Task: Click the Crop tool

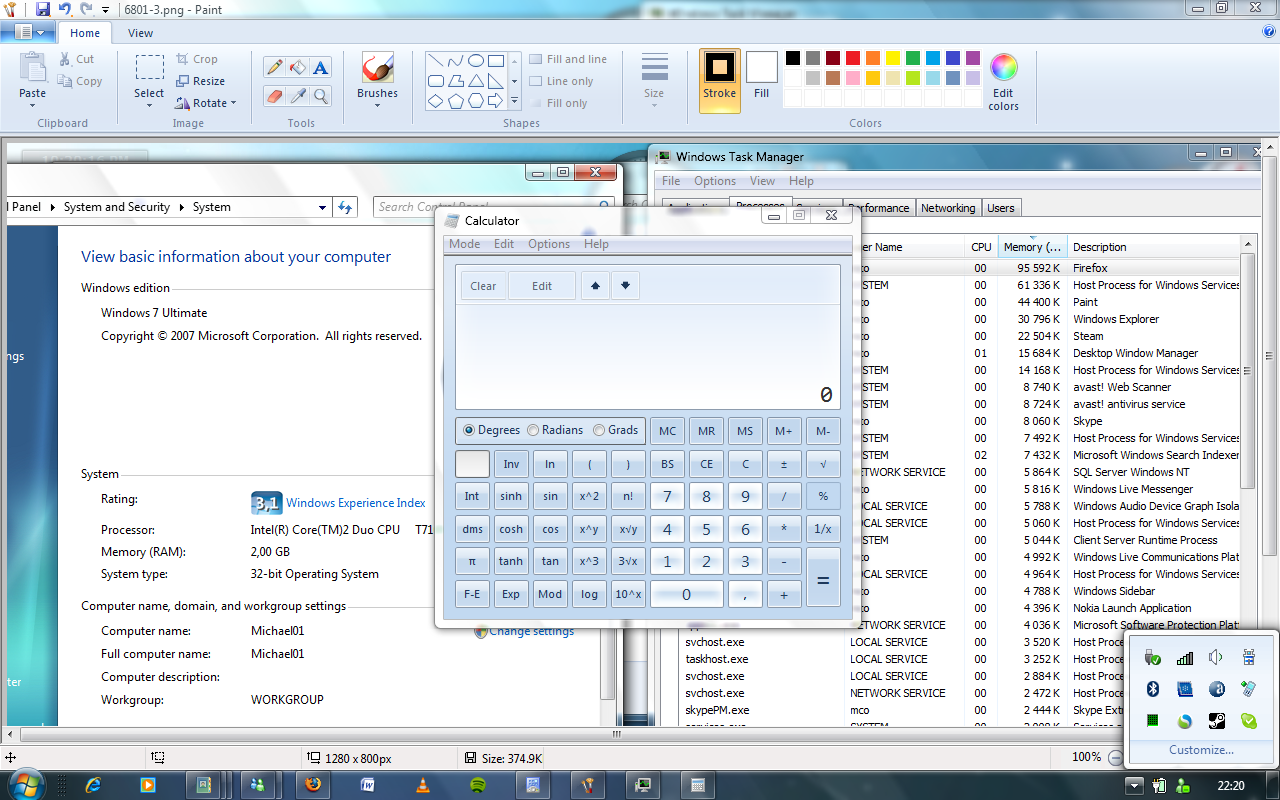Action: pos(197,59)
